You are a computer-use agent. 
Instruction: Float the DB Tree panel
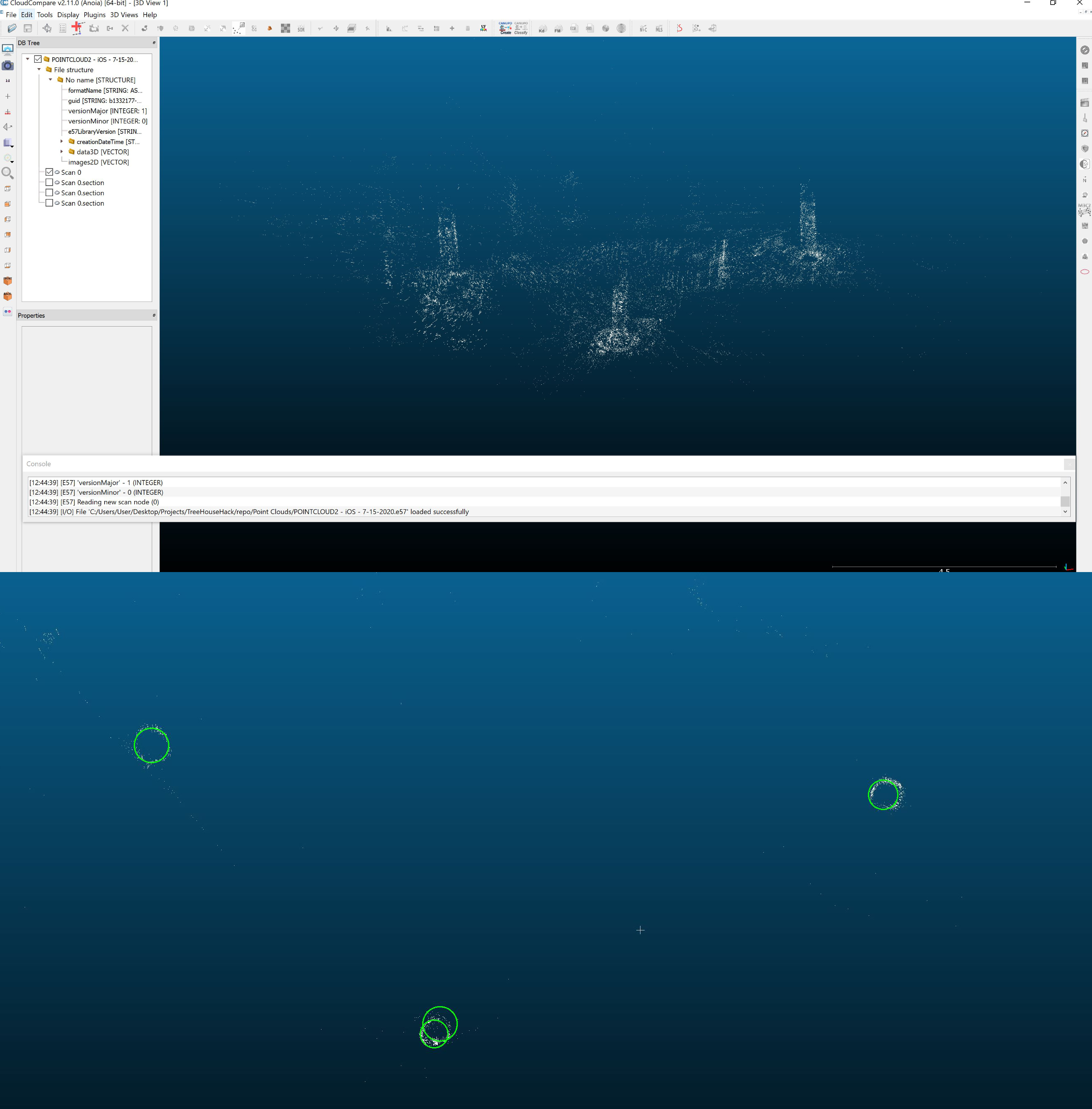tap(154, 43)
